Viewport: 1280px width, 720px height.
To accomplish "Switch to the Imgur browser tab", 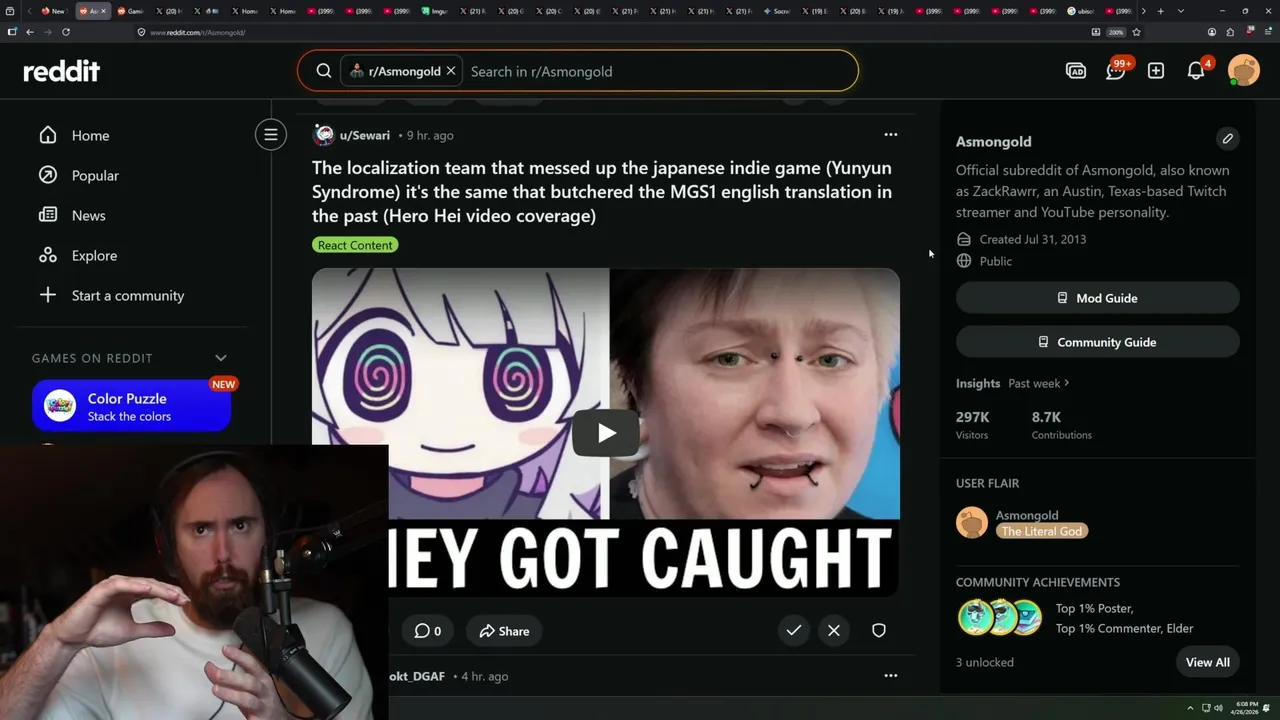I will (434, 11).
